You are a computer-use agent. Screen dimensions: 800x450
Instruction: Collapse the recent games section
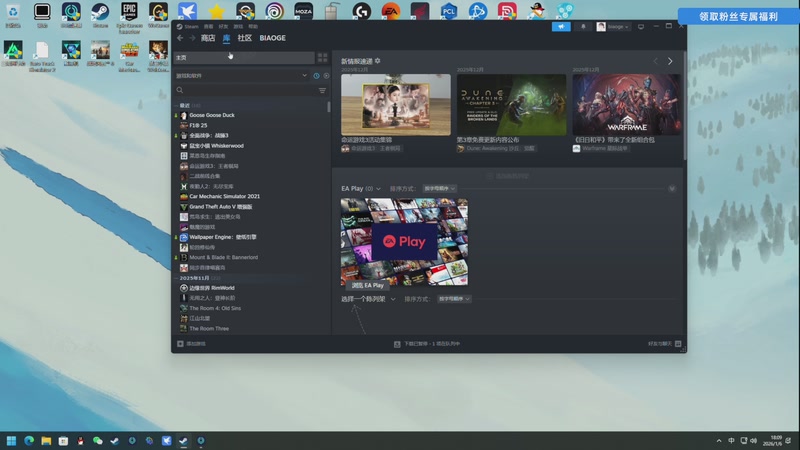(x=177, y=106)
